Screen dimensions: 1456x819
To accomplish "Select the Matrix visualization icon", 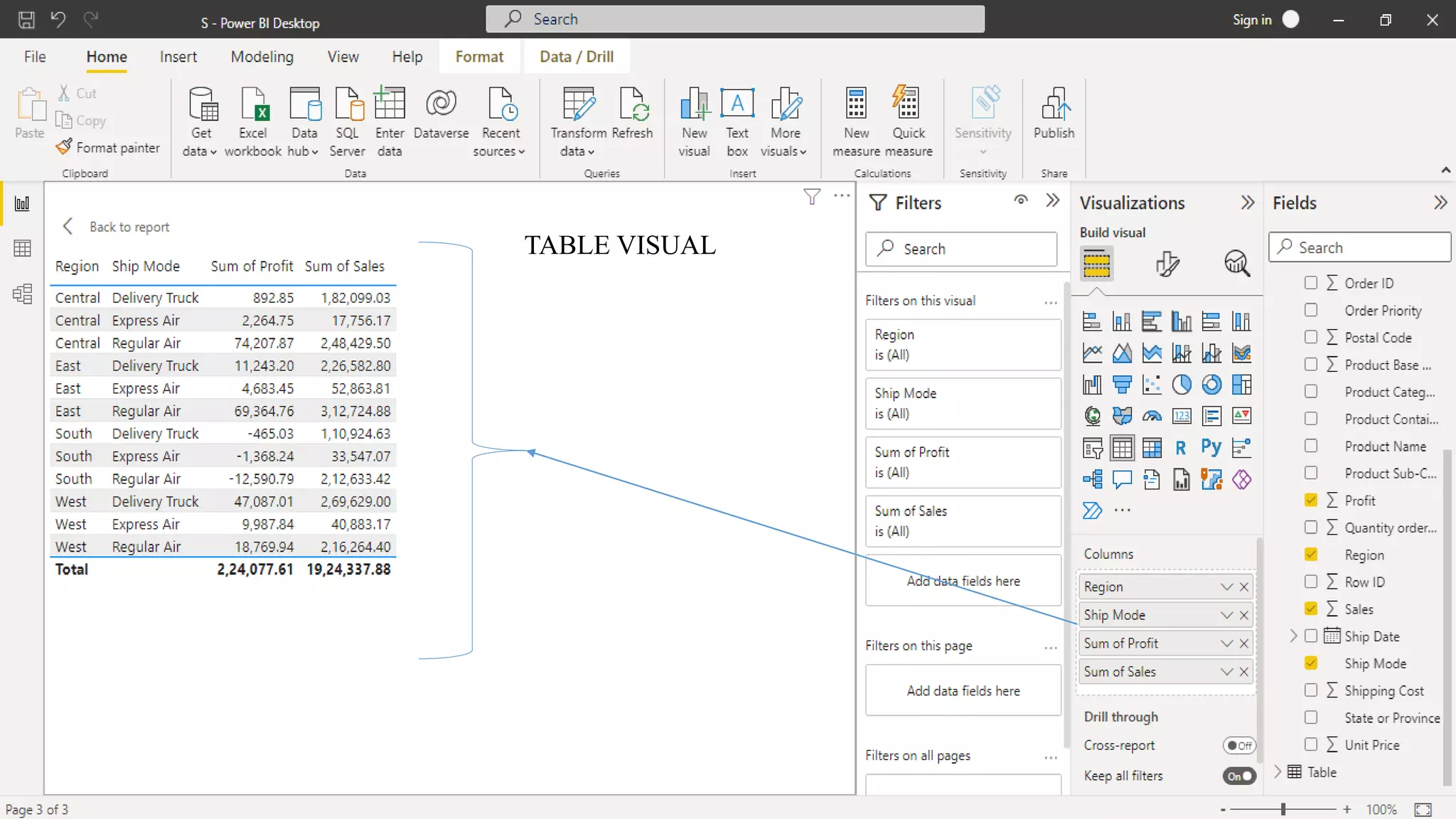I will (1152, 448).
